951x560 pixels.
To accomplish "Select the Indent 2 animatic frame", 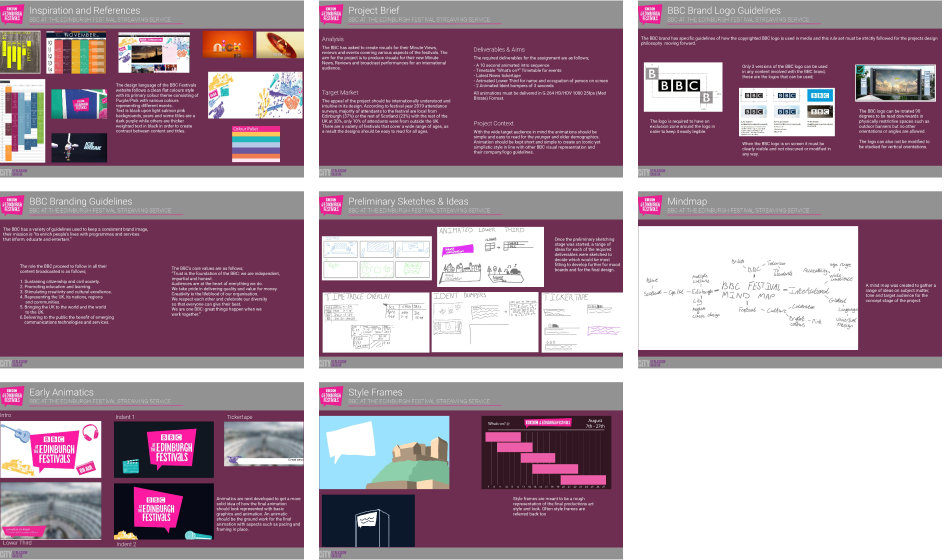I will click(164, 511).
